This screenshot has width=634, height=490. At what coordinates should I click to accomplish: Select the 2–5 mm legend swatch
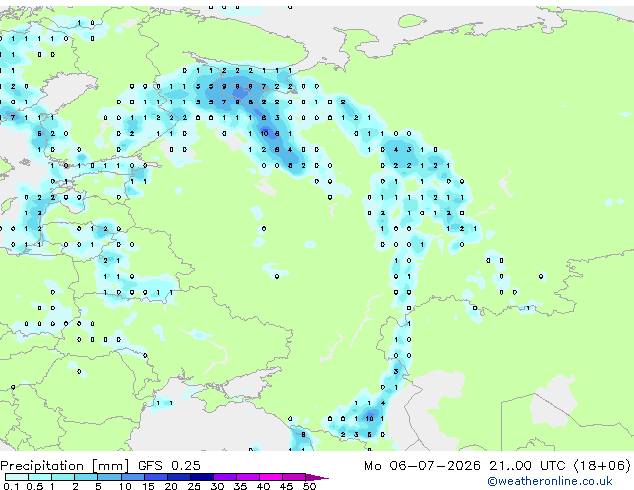[x=86, y=477]
